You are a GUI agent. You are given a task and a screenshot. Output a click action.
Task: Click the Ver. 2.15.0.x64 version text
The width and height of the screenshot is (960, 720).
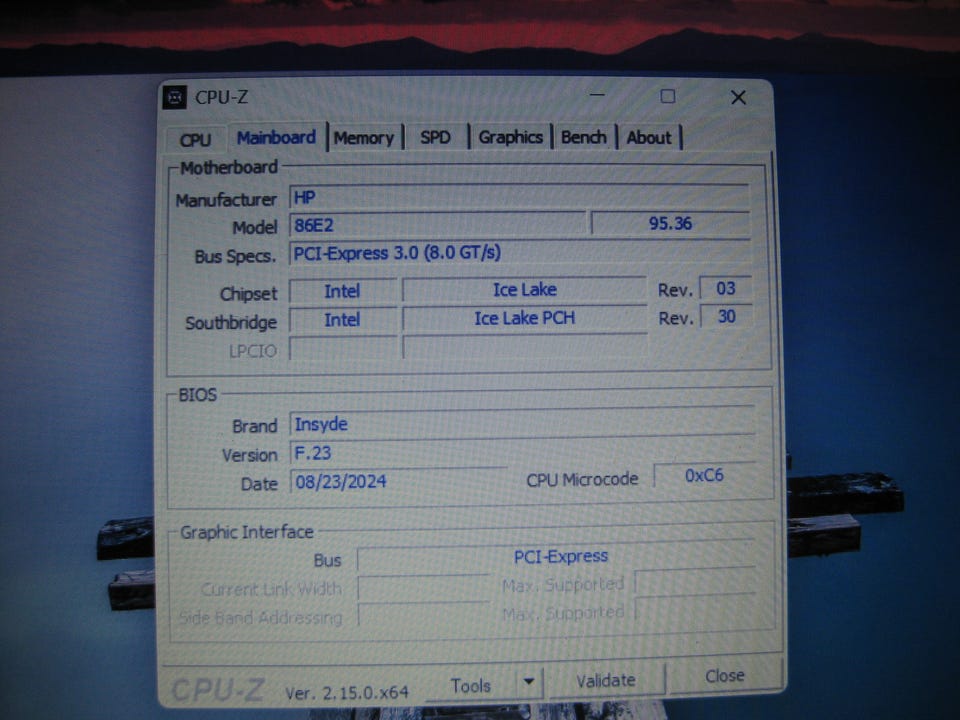click(x=347, y=693)
